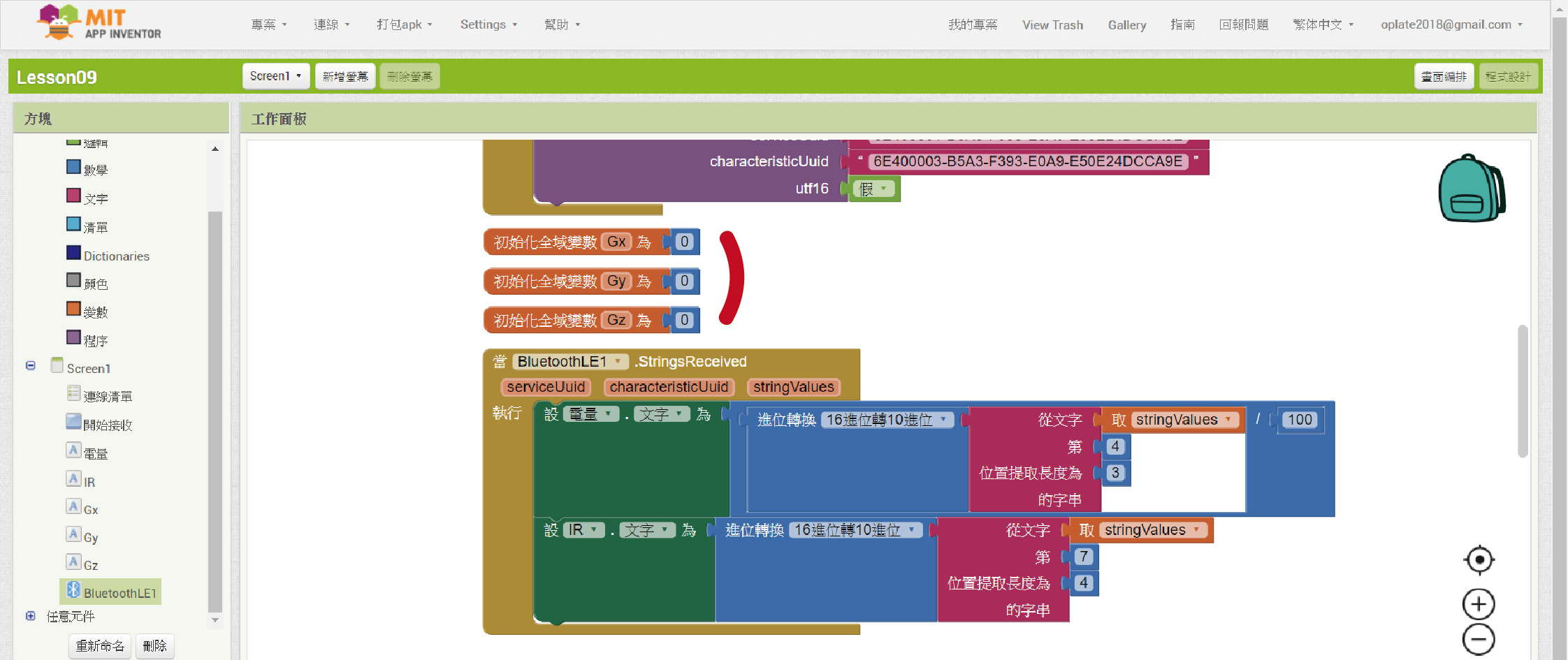This screenshot has height=660, width=1568.
Task: Zoom in with the plus icon
Action: pyautogui.click(x=1479, y=604)
